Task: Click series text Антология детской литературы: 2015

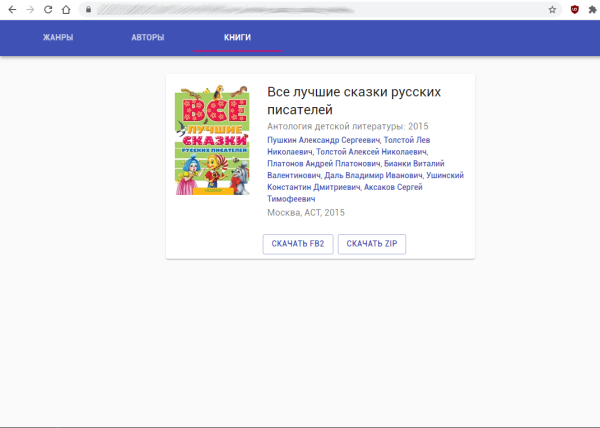Action: (x=347, y=126)
